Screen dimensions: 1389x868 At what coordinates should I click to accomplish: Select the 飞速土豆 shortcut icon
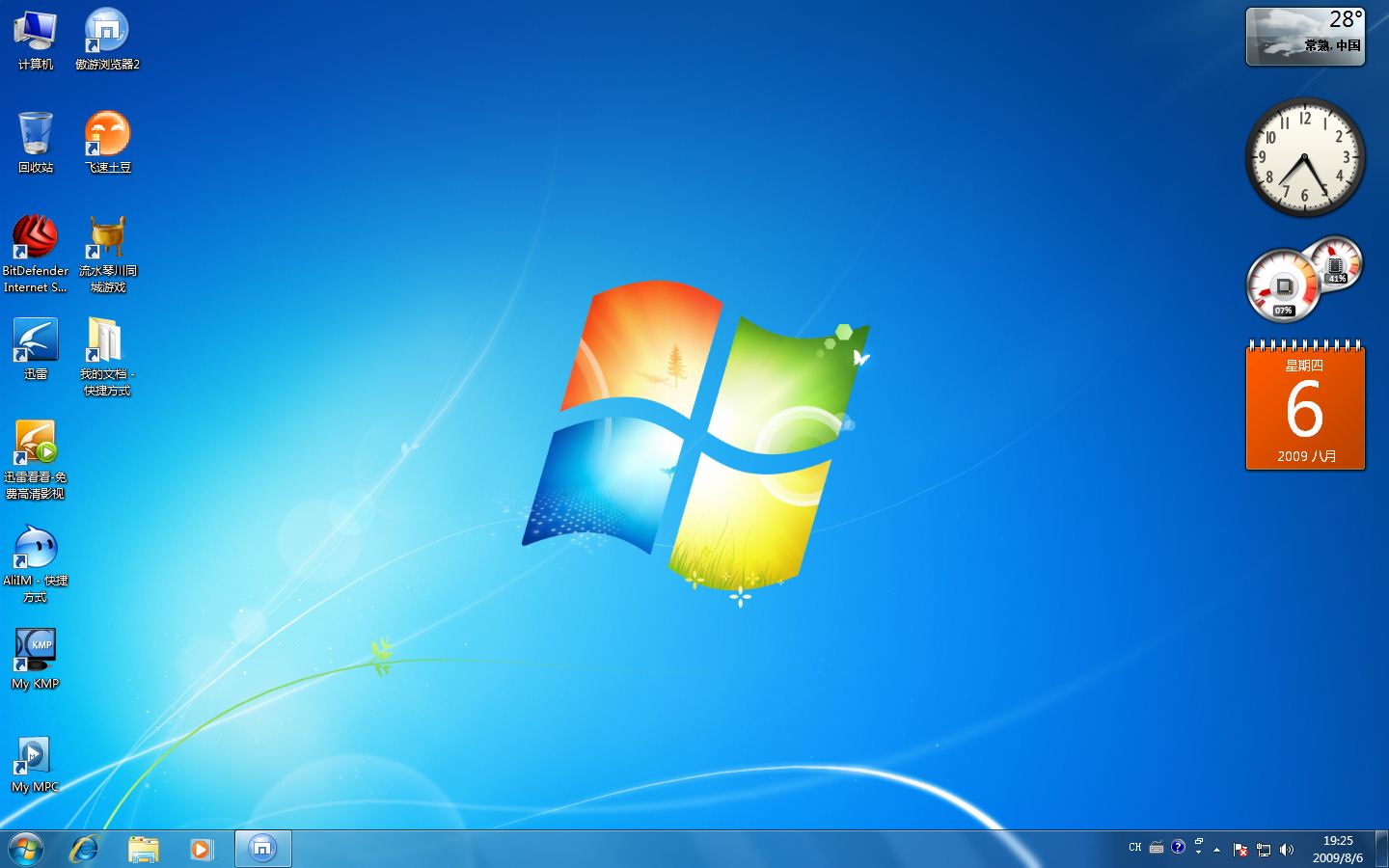[x=107, y=142]
